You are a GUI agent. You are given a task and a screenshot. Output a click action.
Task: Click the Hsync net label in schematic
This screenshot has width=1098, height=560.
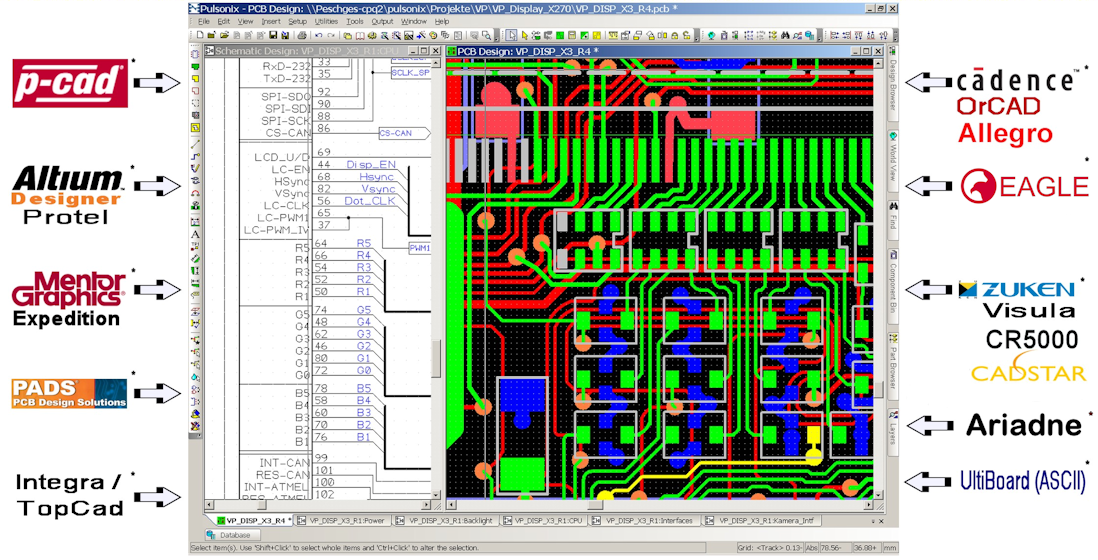(377, 177)
